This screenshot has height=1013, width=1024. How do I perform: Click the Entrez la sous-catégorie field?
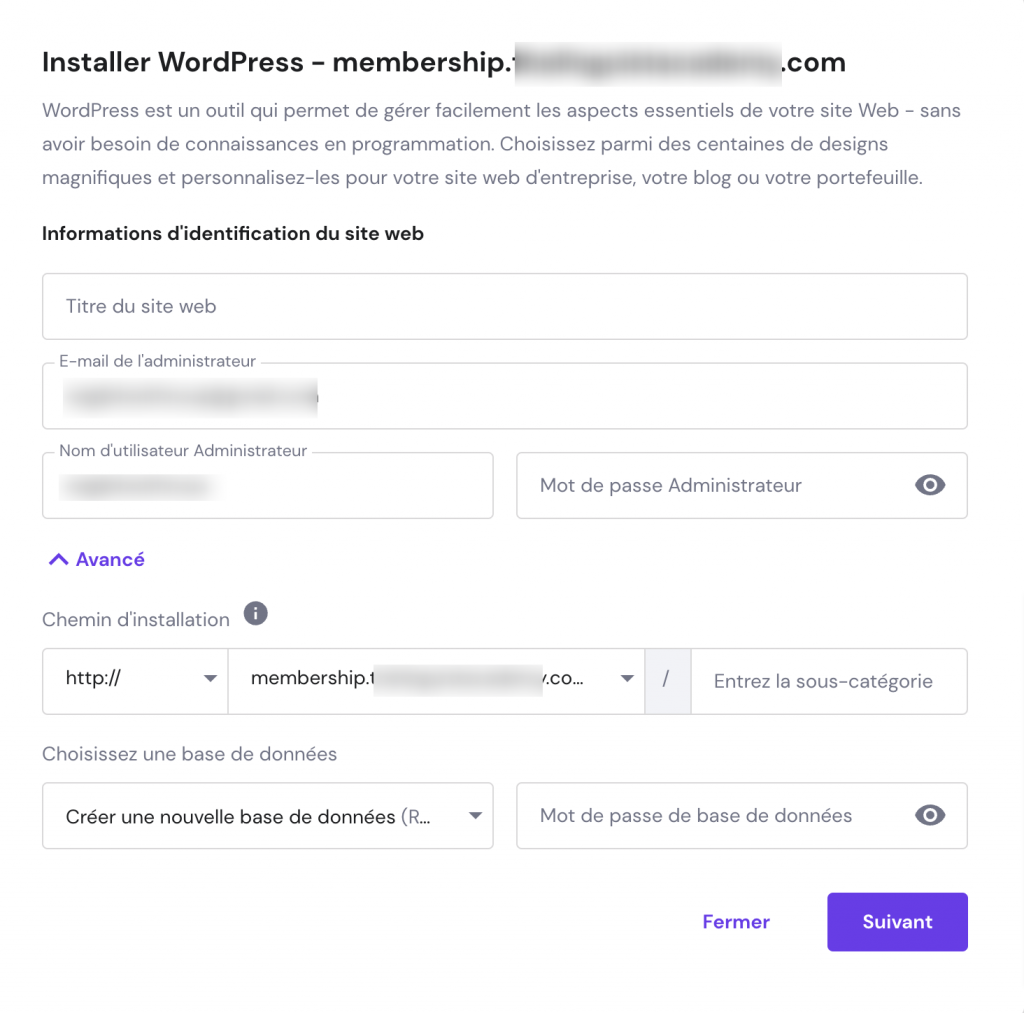(x=829, y=681)
